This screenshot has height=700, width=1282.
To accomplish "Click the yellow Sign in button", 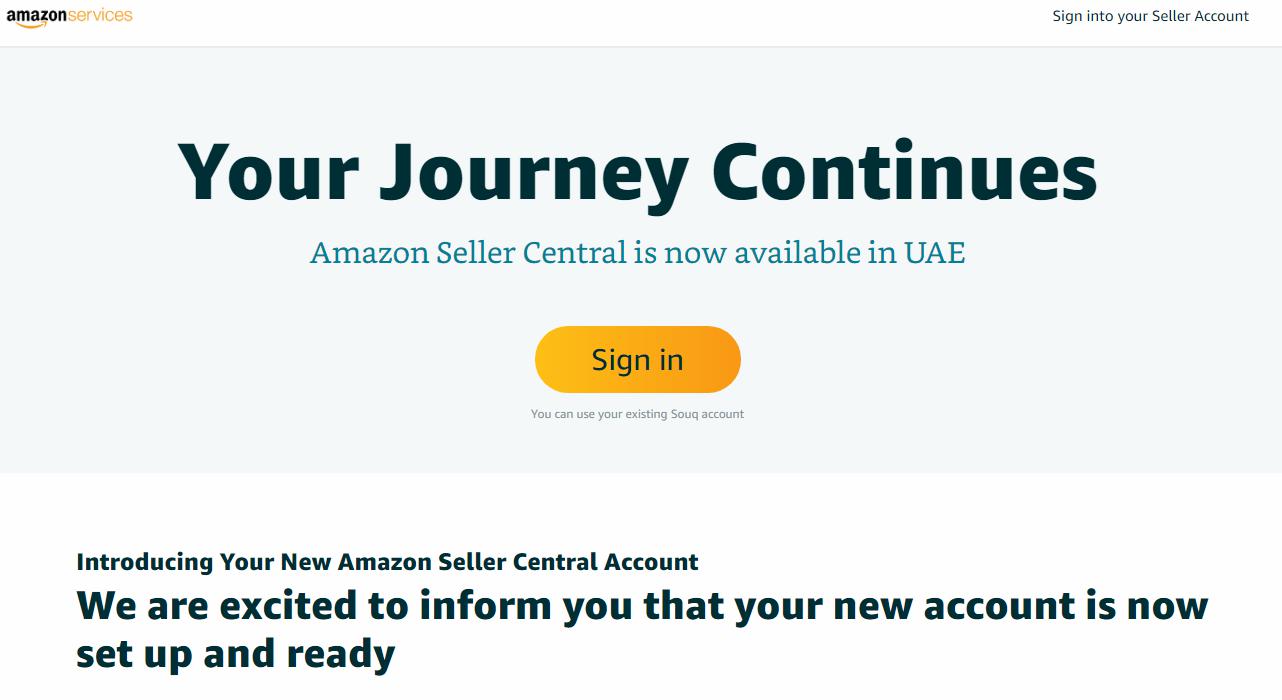I will (637, 359).
